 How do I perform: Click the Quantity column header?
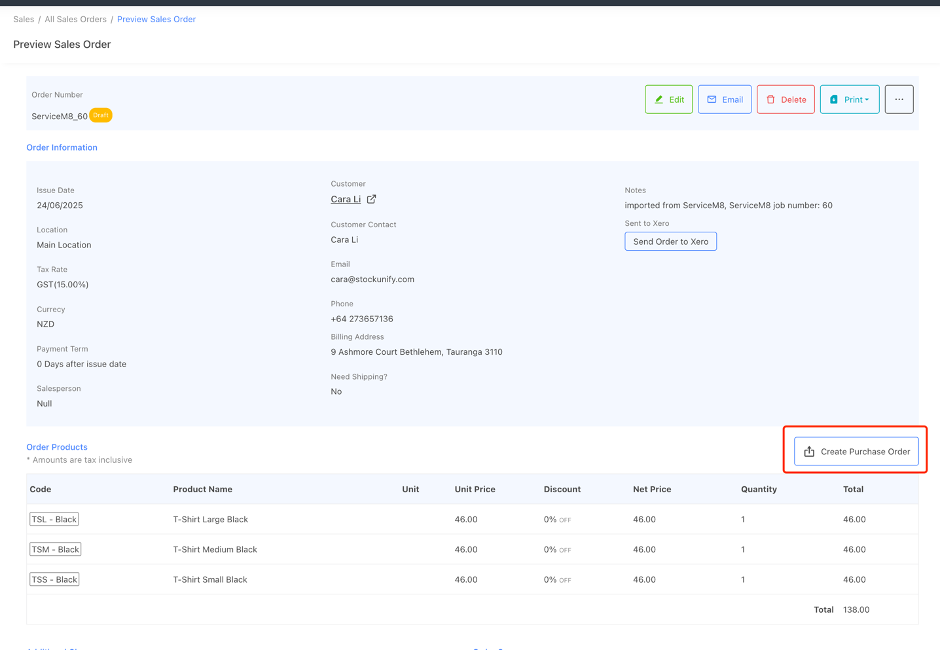coord(759,489)
